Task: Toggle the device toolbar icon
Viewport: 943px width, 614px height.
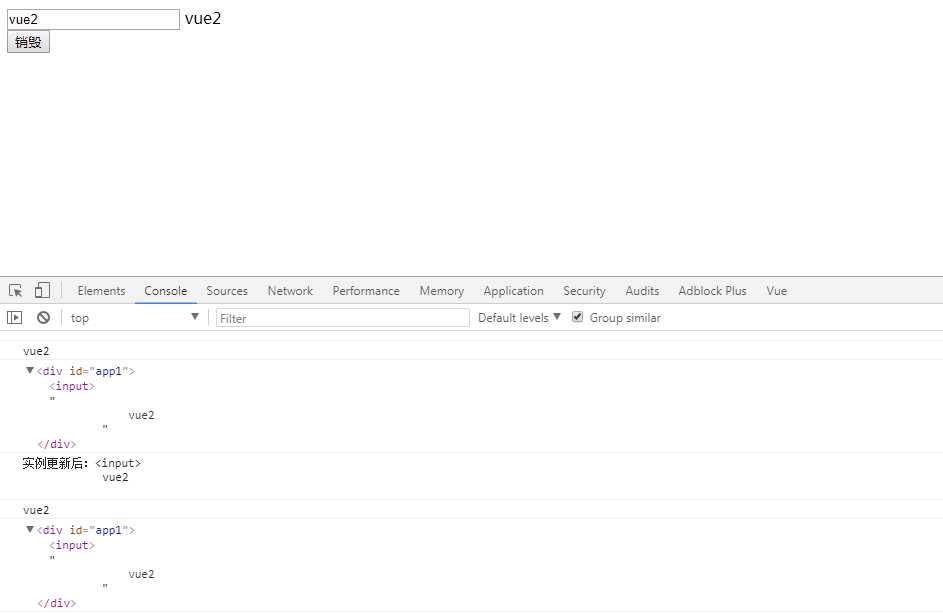Action: pyautogui.click(x=42, y=290)
